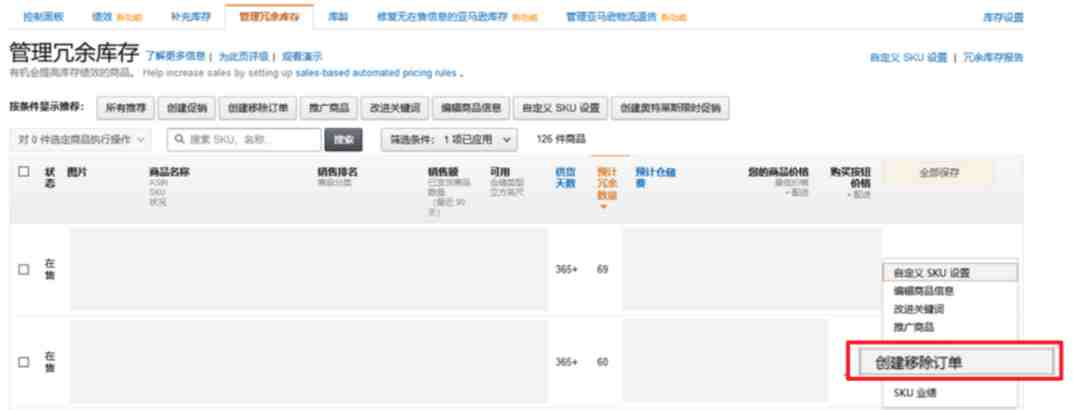
Task: Click the 126 件商品 count text
Action: click(x=561, y=139)
